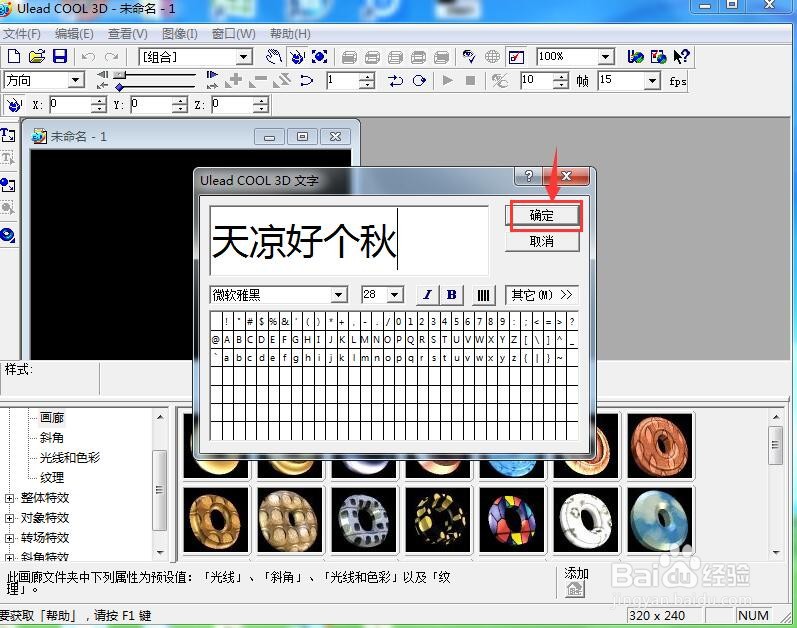
Task: Open the 编辑(E) menu
Action: click(74, 34)
